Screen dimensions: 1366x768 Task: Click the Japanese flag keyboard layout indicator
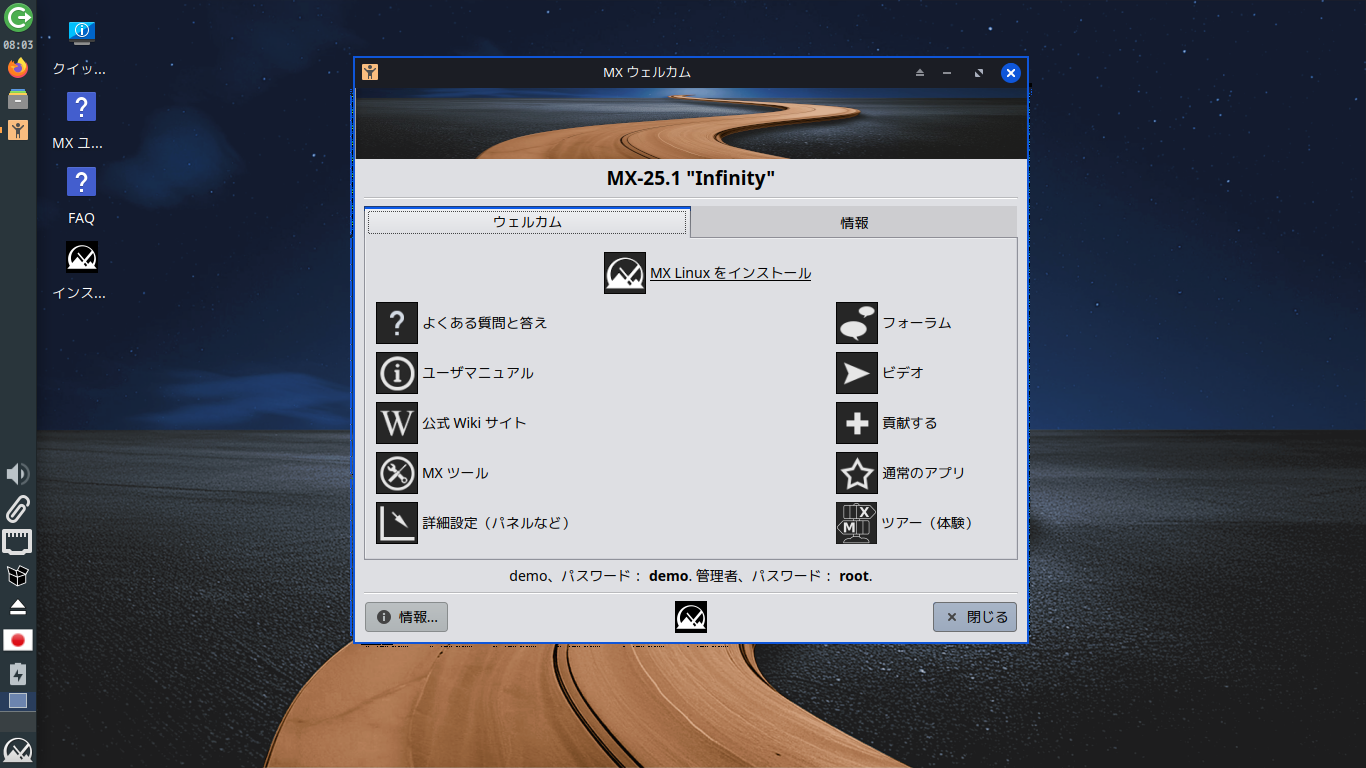point(18,640)
